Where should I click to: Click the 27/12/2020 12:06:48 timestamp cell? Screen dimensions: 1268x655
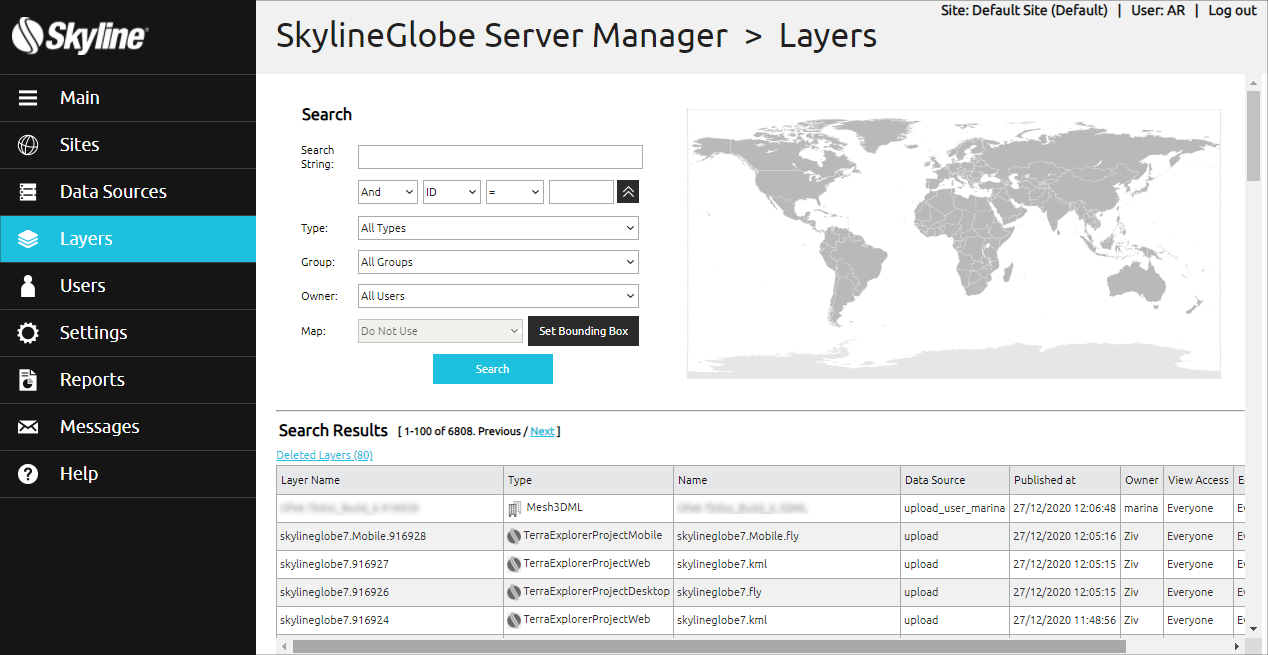tap(1065, 508)
